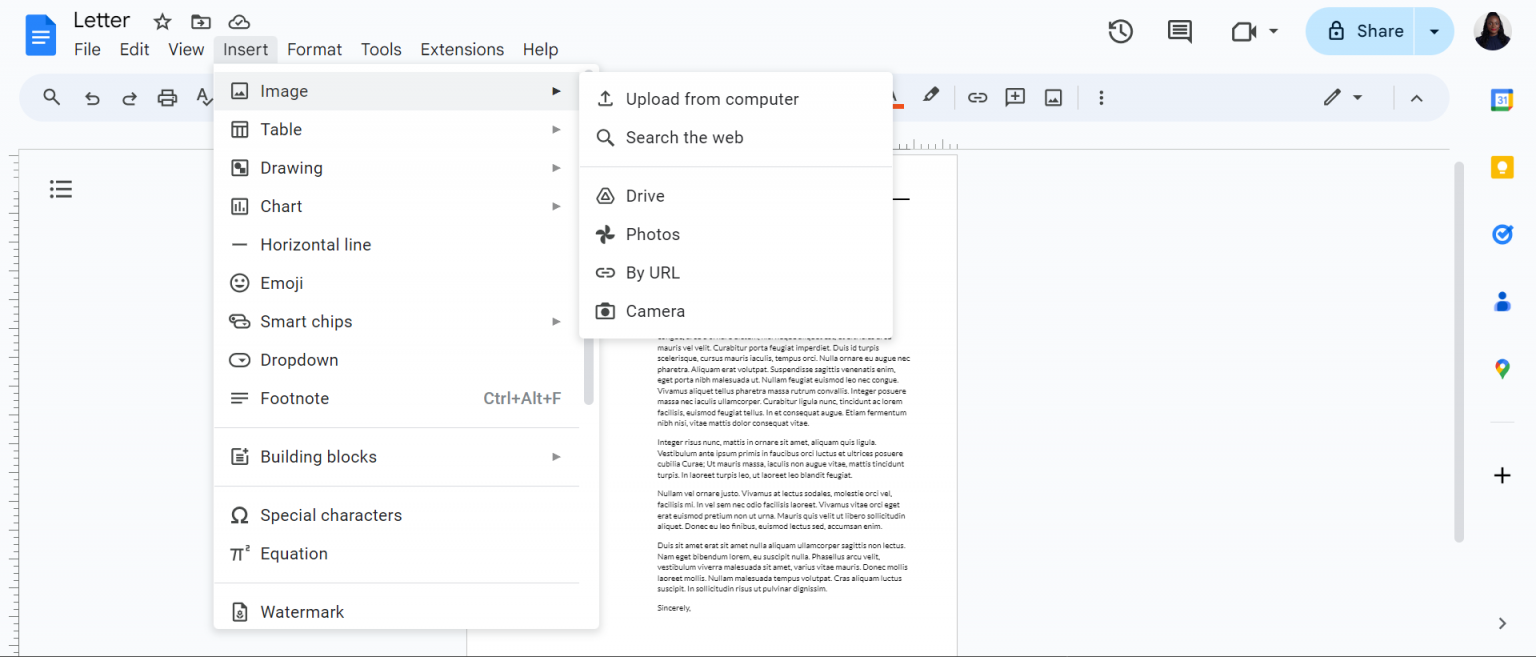Open the Format menu
The width and height of the screenshot is (1536, 657).
pos(314,49)
